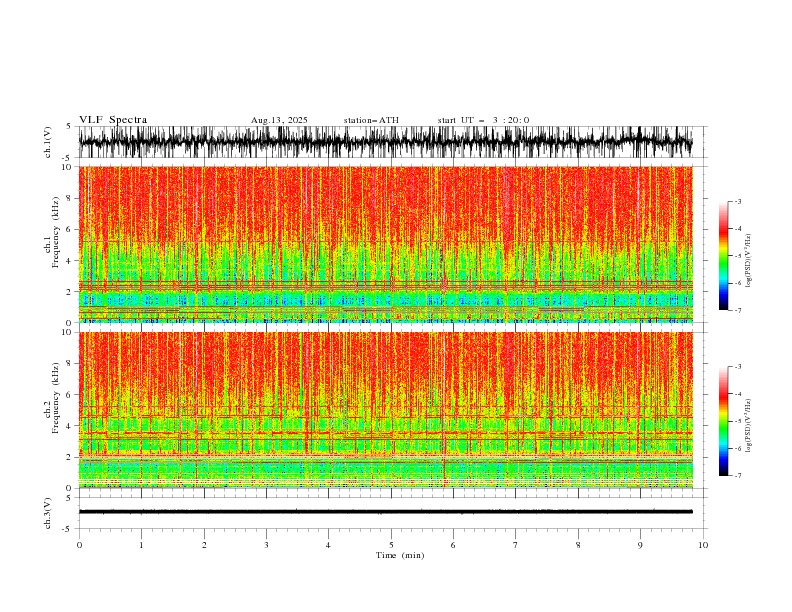Click the 'ch.1(V)' waveform axis label
This screenshot has height=612, width=792.
click(x=48, y=142)
